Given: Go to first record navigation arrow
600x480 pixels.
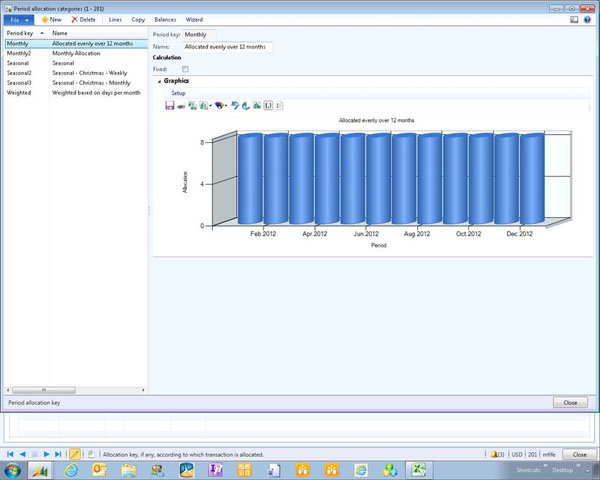Looking at the screenshot, I should tap(10, 454).
